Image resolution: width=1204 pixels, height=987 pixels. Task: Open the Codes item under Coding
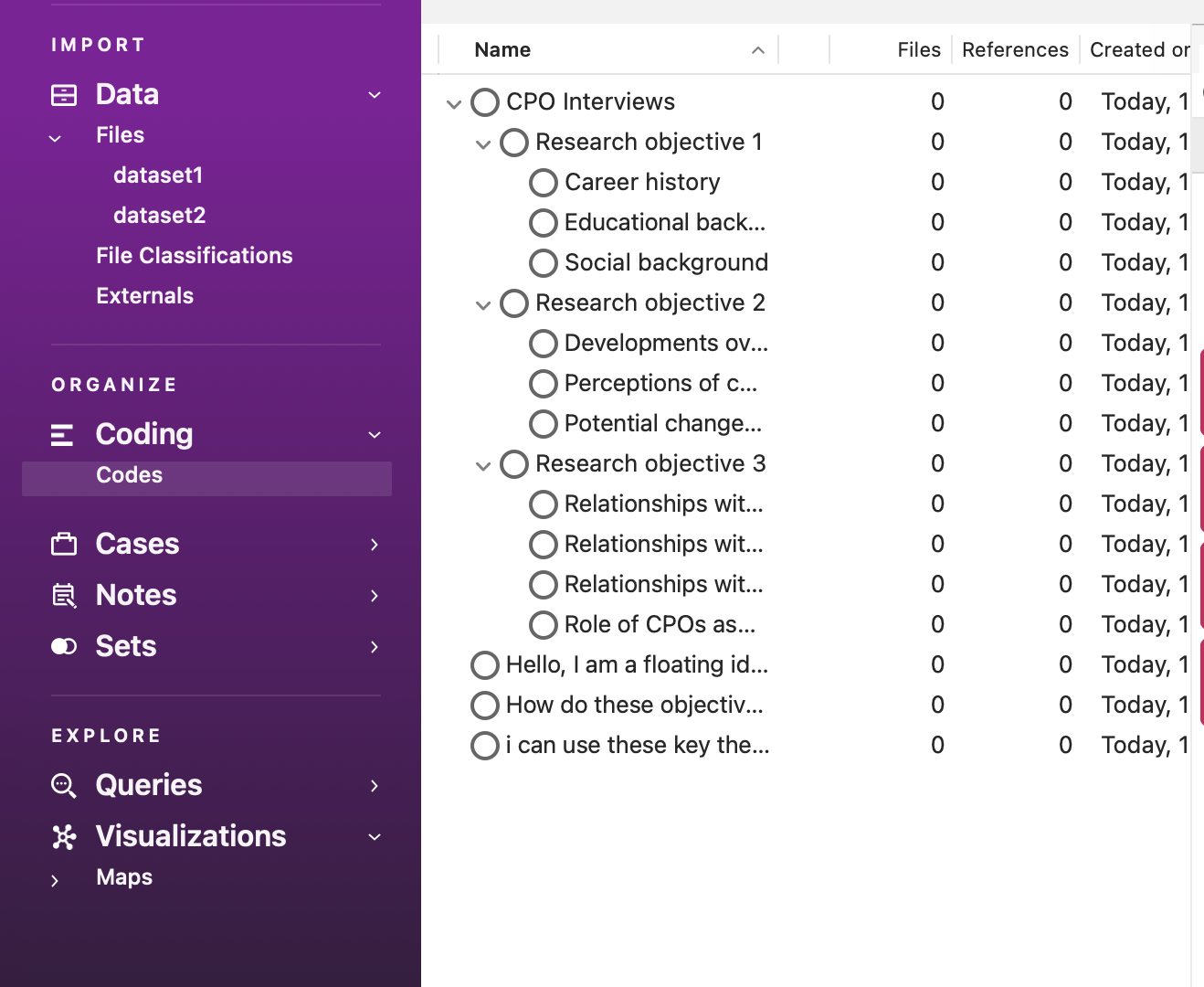pyautogui.click(x=129, y=475)
